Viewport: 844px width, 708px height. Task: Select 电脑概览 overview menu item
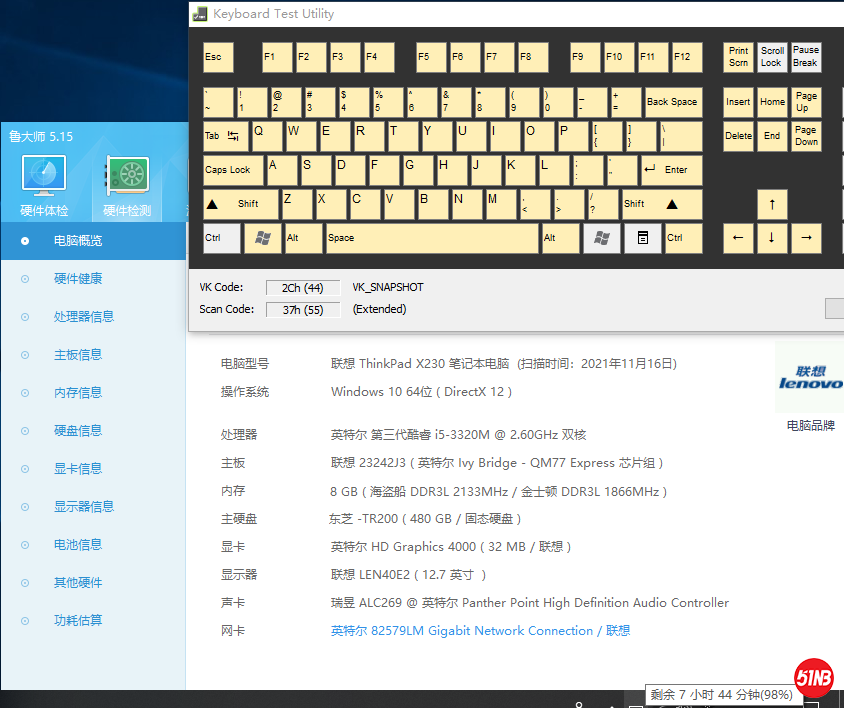click(x=93, y=241)
